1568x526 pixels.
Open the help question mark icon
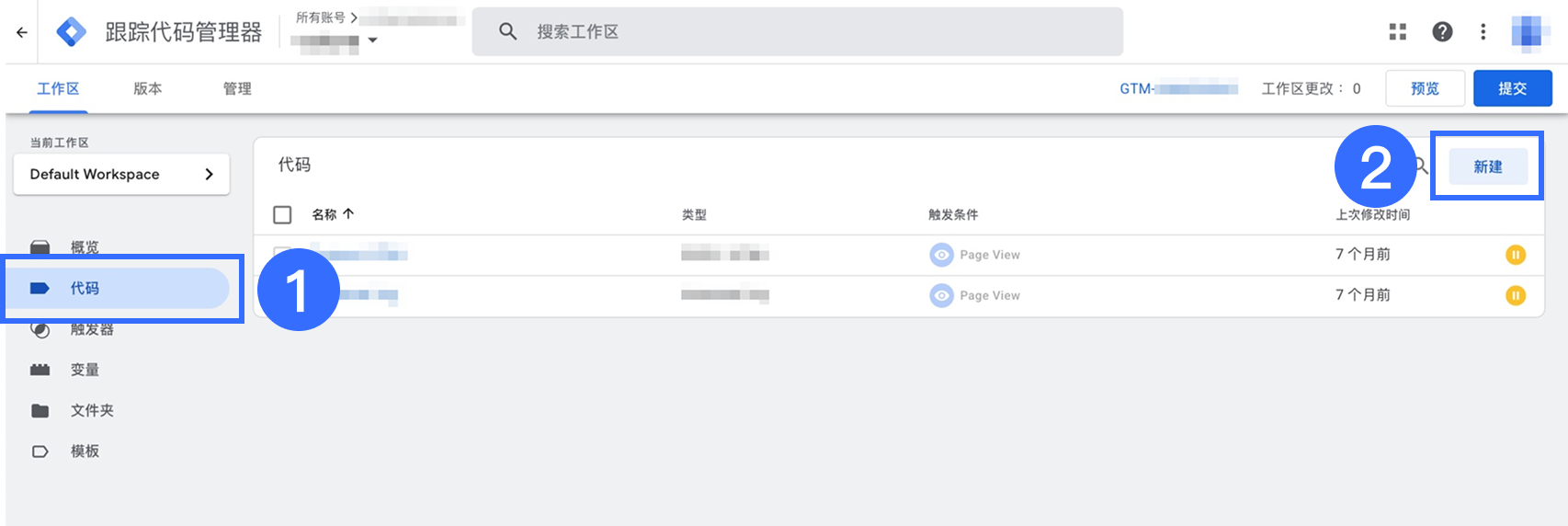click(x=1442, y=32)
